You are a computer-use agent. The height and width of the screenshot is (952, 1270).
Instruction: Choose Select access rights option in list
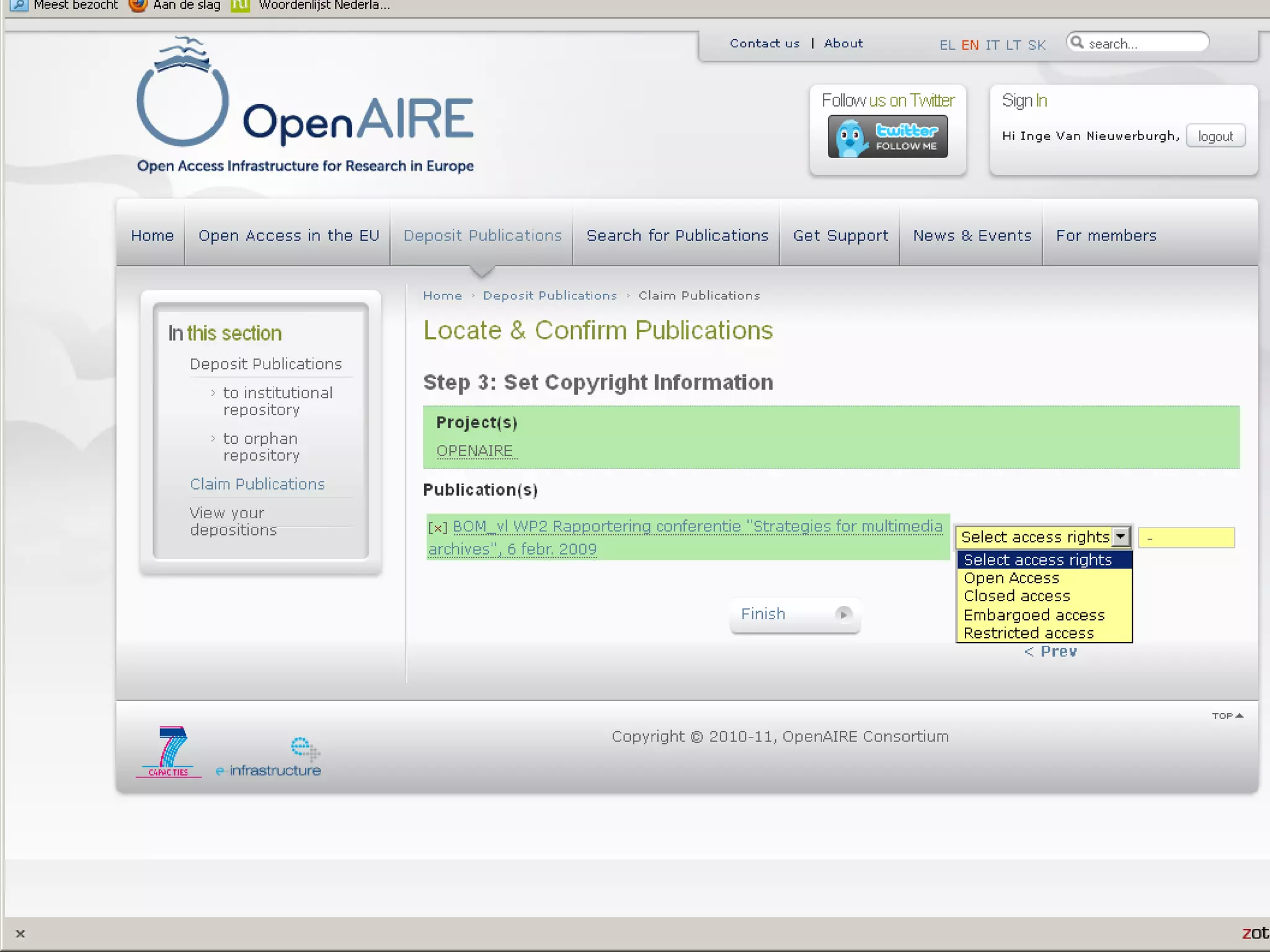click(1044, 560)
